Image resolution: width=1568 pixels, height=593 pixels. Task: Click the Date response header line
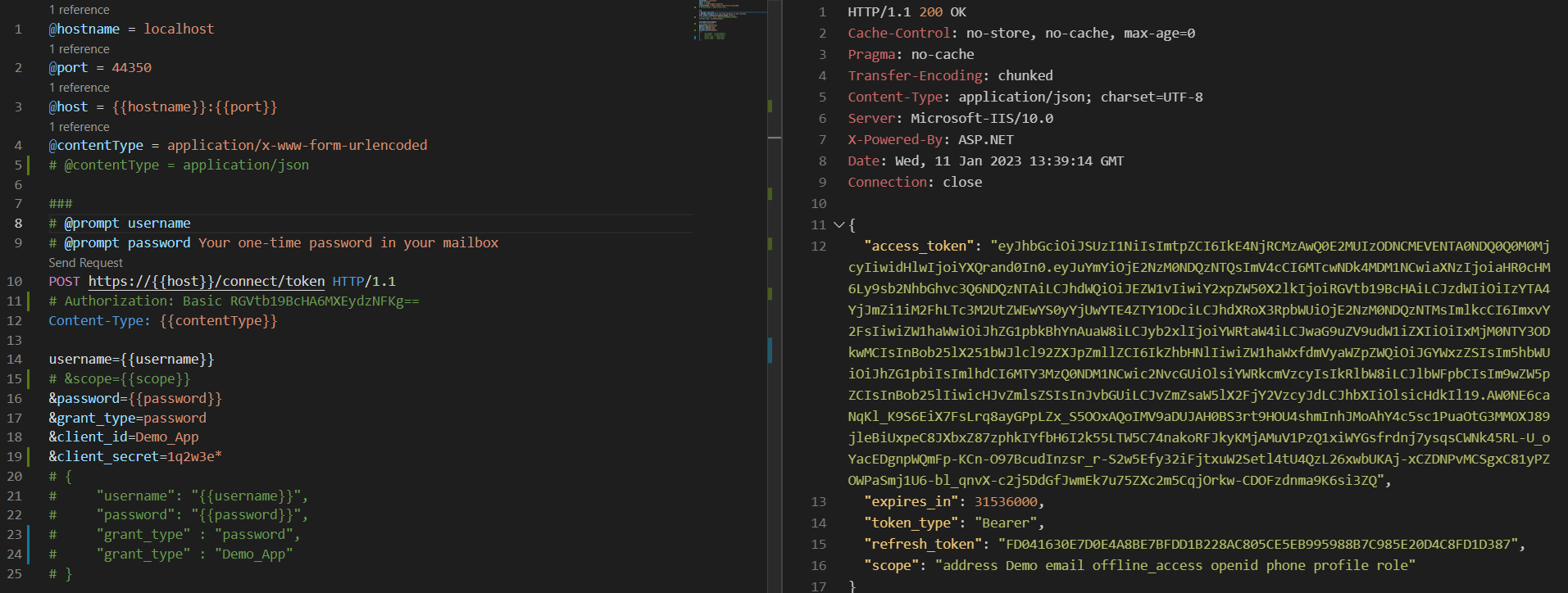986,161
